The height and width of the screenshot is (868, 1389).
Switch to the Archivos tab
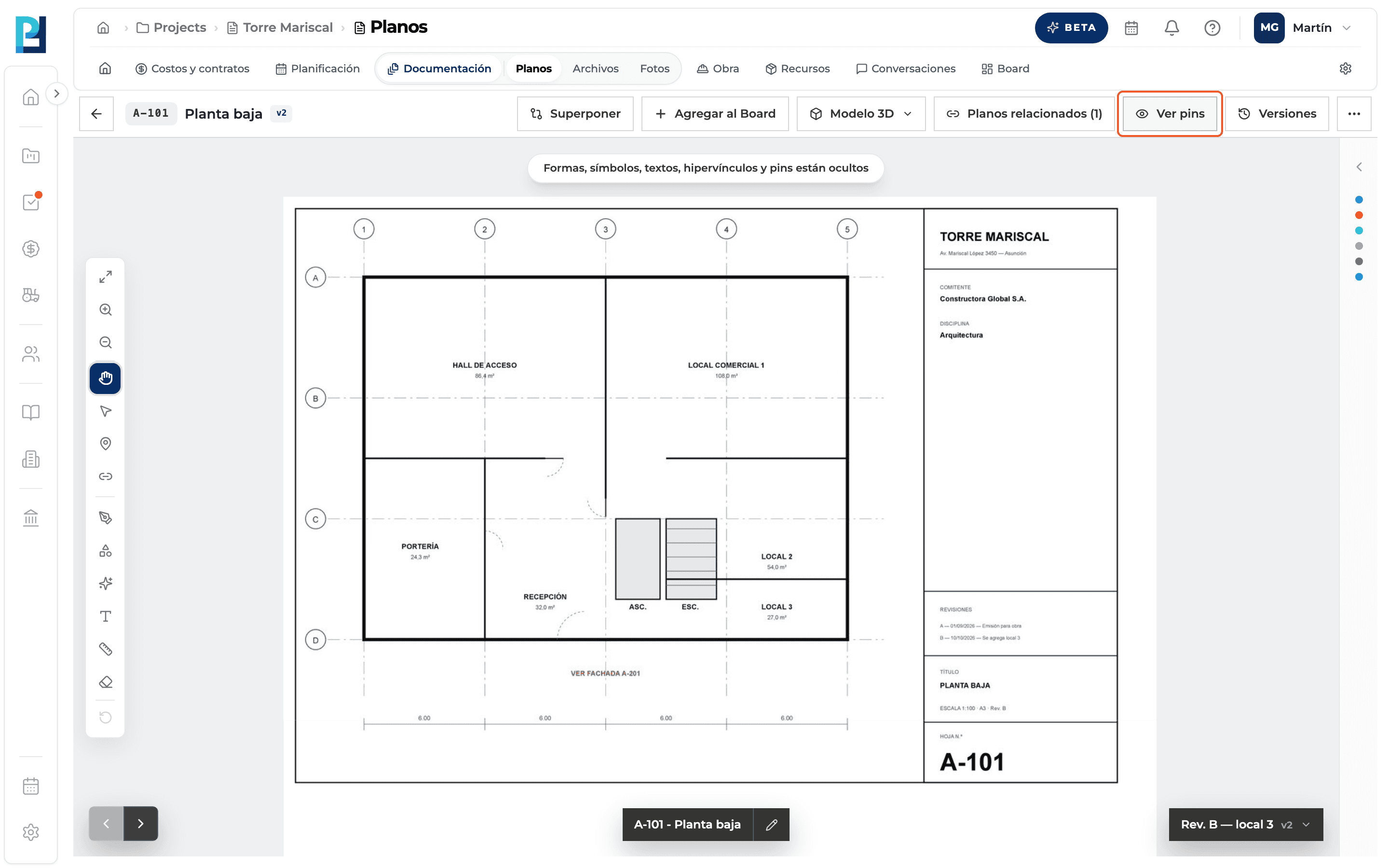point(595,68)
